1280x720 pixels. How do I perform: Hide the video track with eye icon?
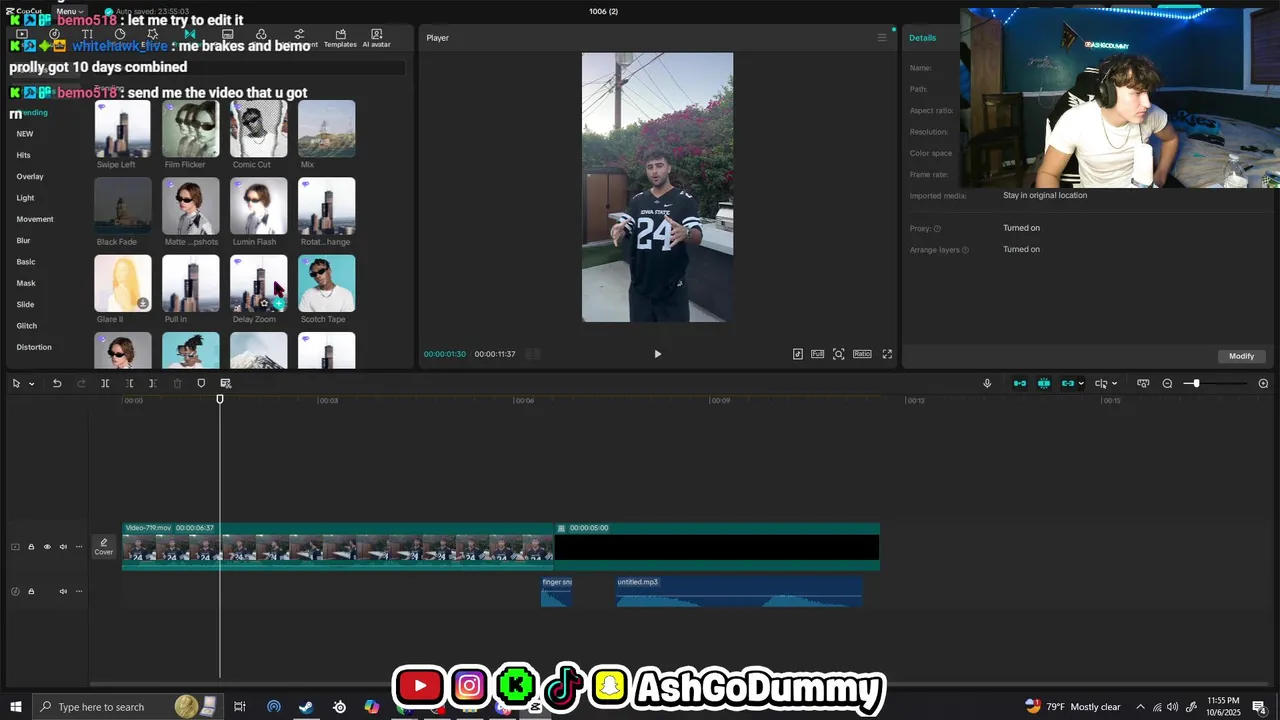tap(47, 547)
